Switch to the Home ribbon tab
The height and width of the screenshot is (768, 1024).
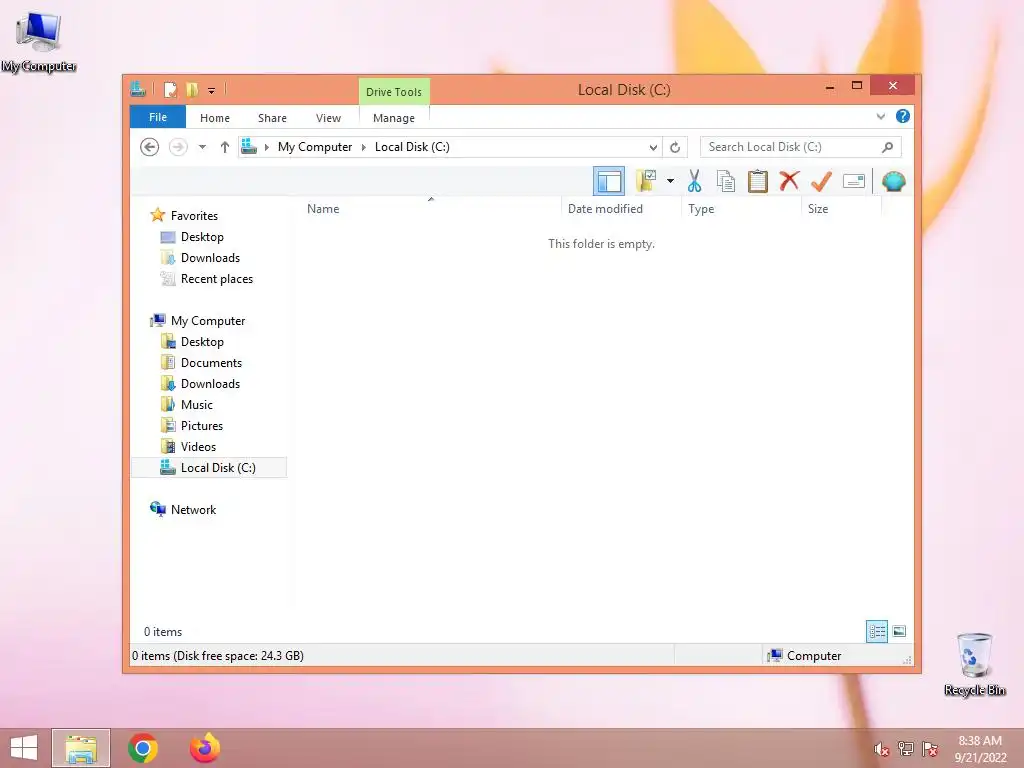pos(215,118)
